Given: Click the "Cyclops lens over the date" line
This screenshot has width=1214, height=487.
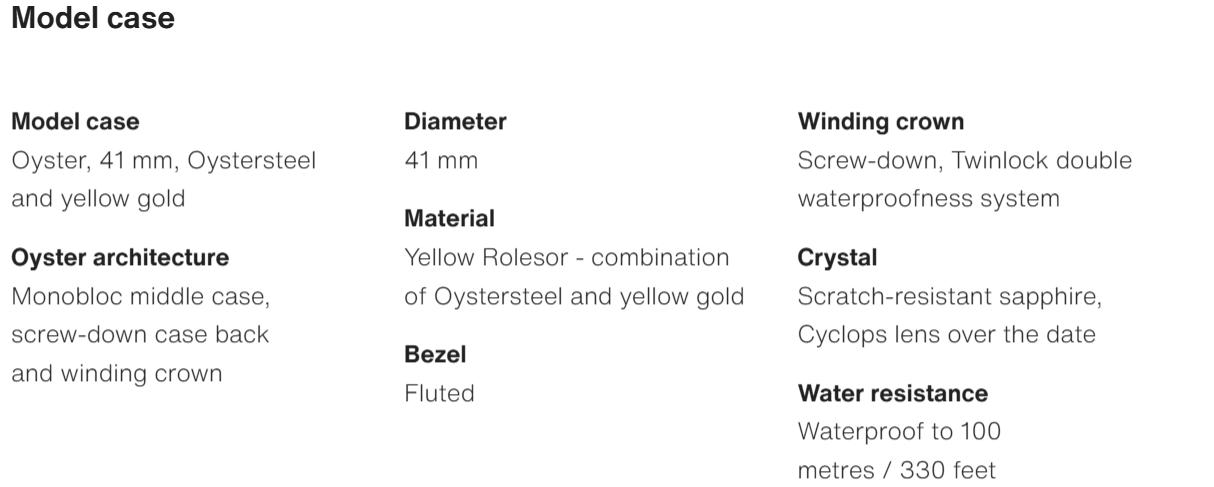Looking at the screenshot, I should (x=946, y=334).
